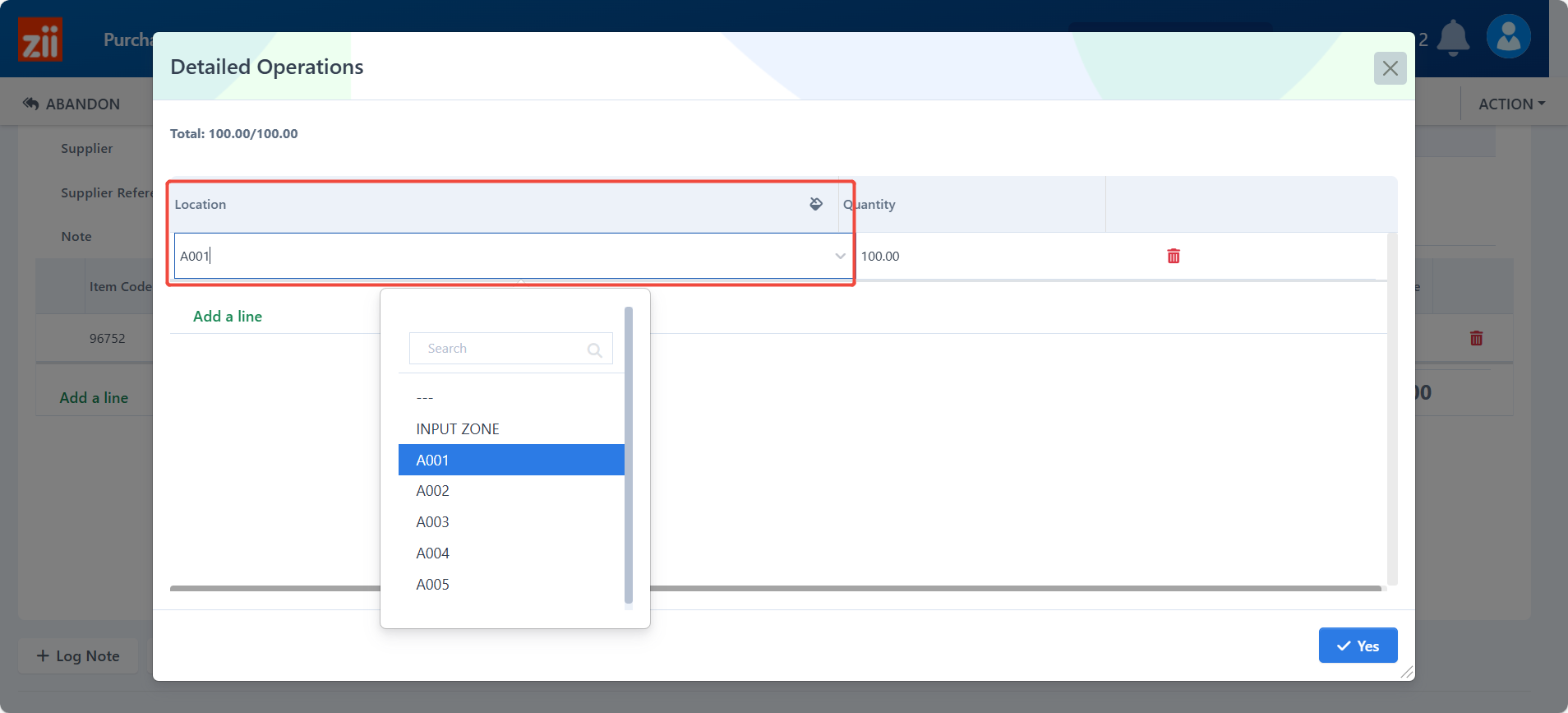Click the fill icon in Location header
The width and height of the screenshot is (1568, 713).
tap(816, 204)
